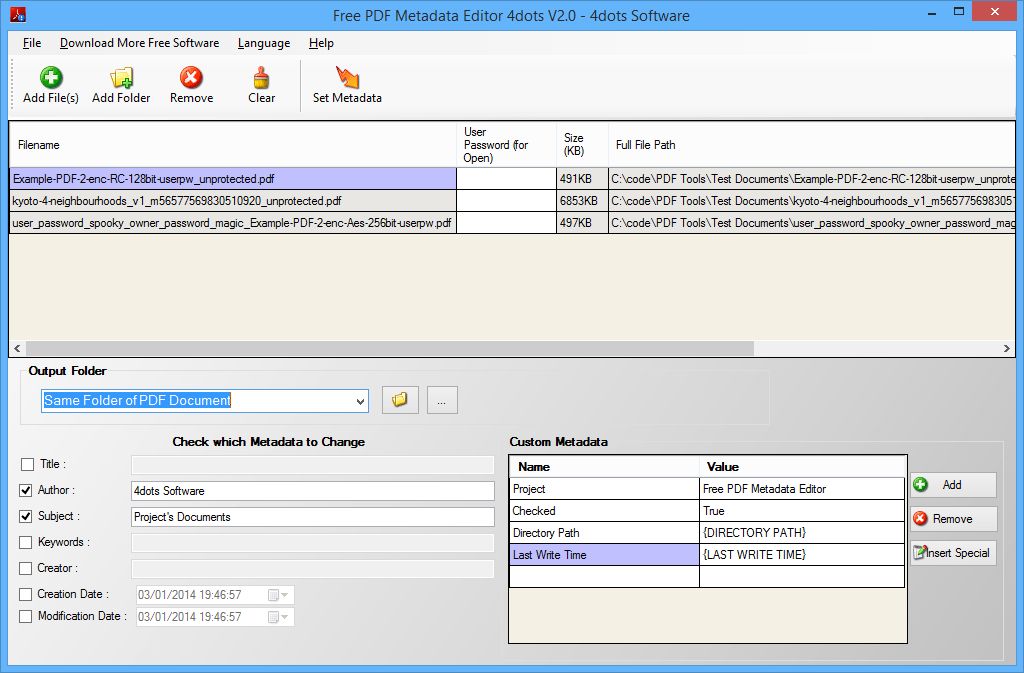Open the Help menu
1024x673 pixels.
click(322, 43)
